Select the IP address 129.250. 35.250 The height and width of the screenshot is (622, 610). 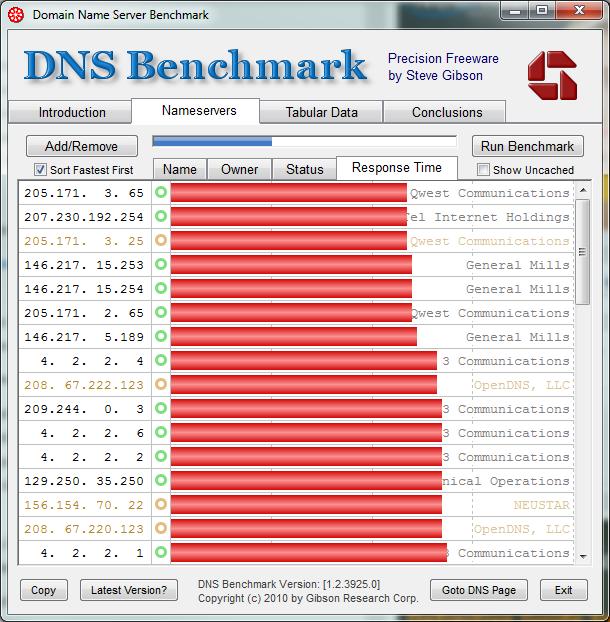[84, 481]
